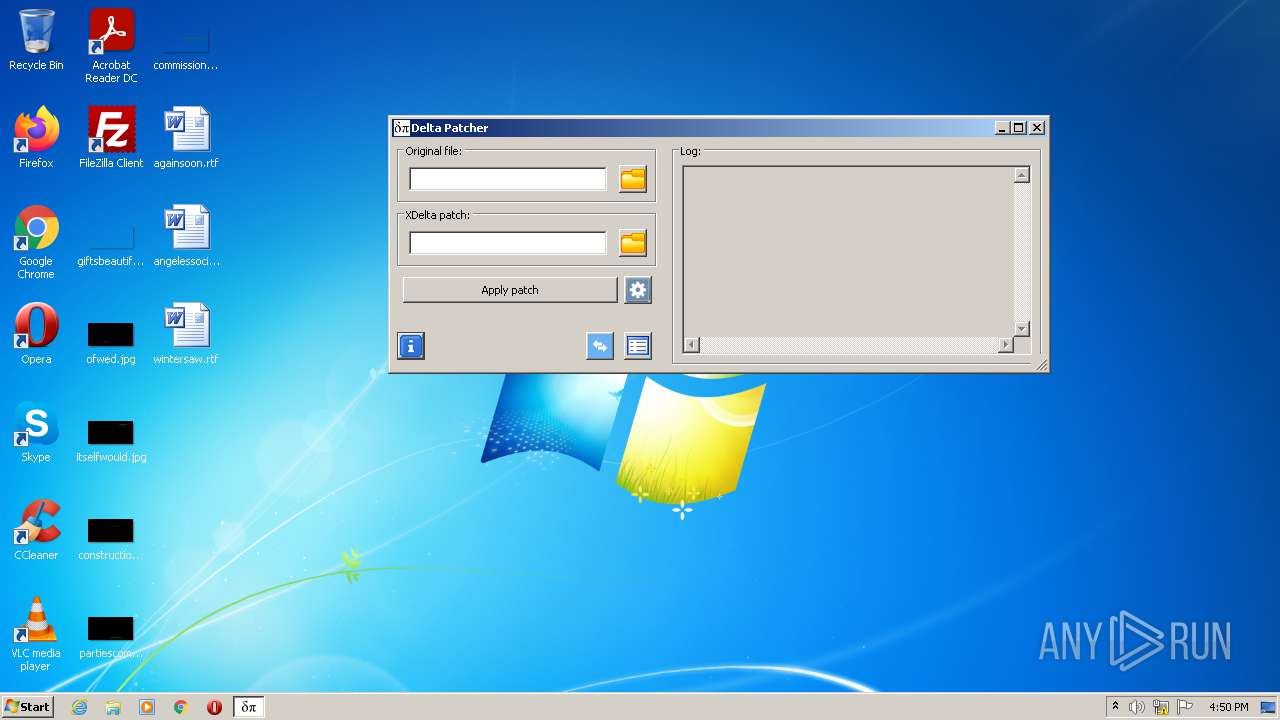
Task: Open patcher settings gear icon
Action: click(x=638, y=290)
